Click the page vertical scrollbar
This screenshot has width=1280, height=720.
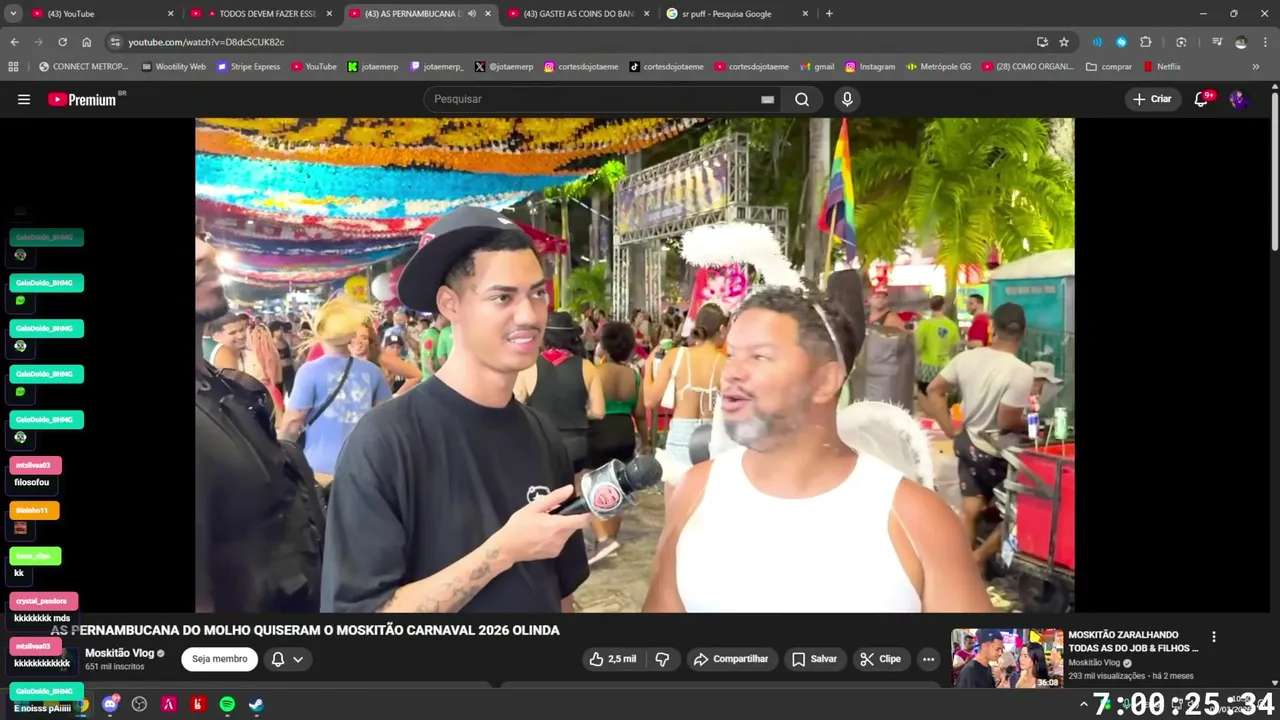pyautogui.click(x=1275, y=170)
